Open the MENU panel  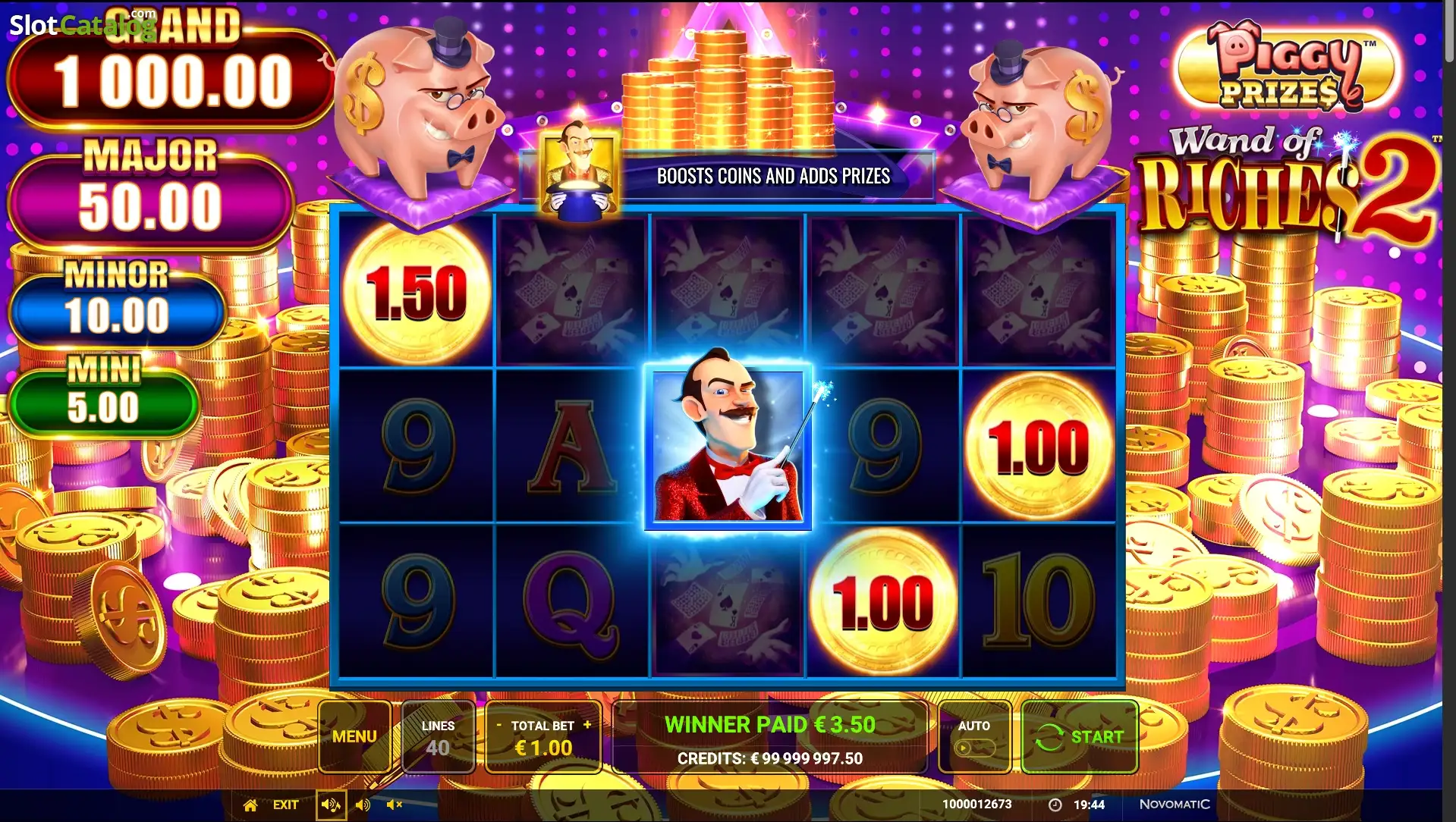pos(354,736)
